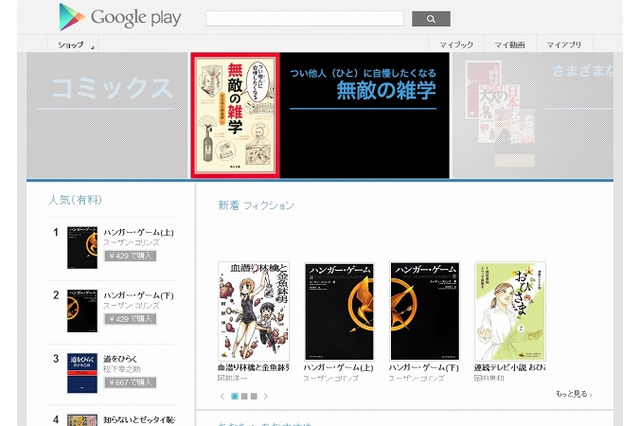Open rank 3 title 道をひらく
The height and width of the screenshot is (426, 640).
click(120, 359)
